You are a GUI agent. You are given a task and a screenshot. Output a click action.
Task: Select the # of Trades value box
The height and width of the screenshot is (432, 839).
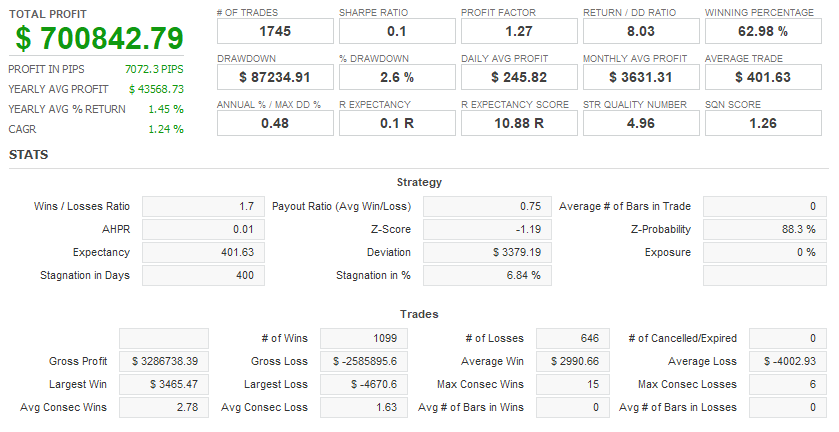(275, 32)
